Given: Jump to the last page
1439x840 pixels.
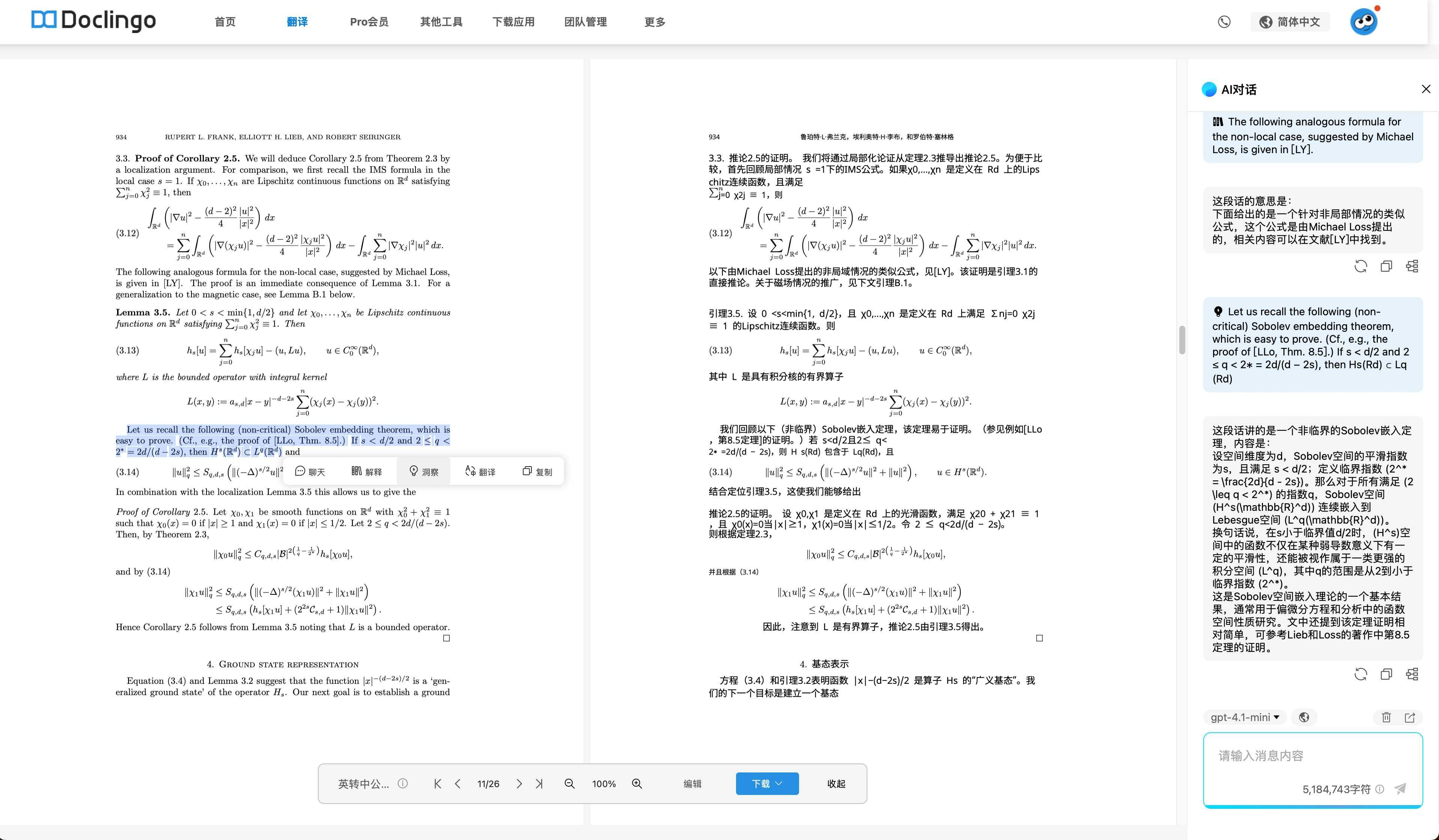Looking at the screenshot, I should coord(539,783).
